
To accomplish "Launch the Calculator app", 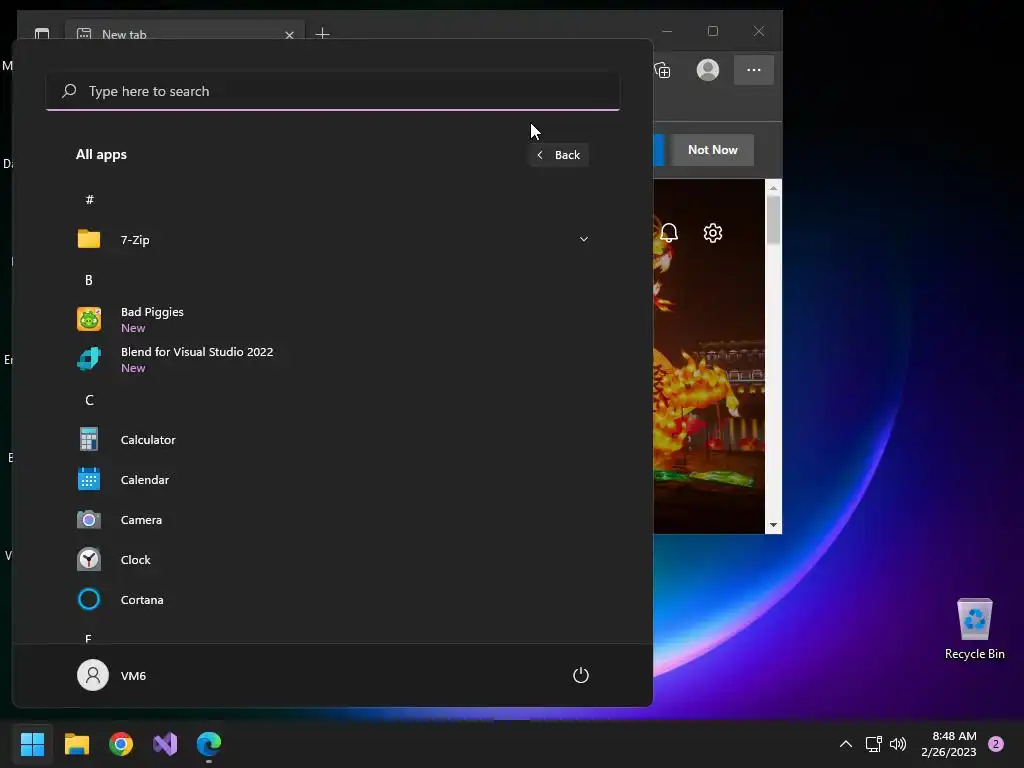I will tap(332, 440).
